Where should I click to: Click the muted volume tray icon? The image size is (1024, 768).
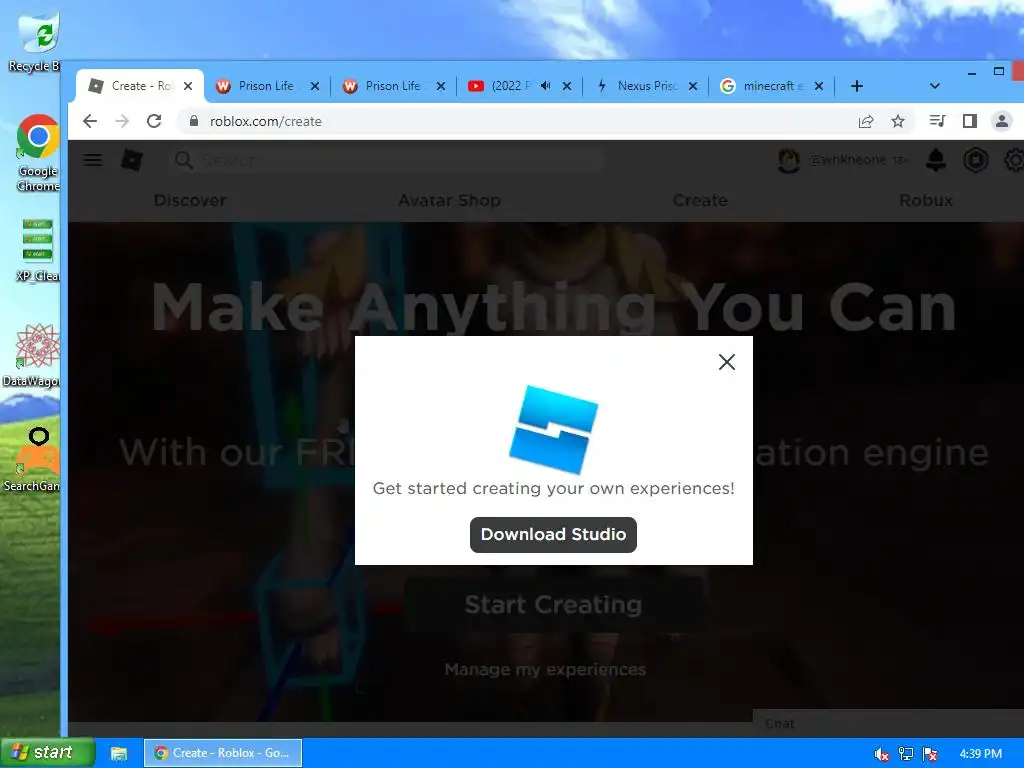pos(882,754)
